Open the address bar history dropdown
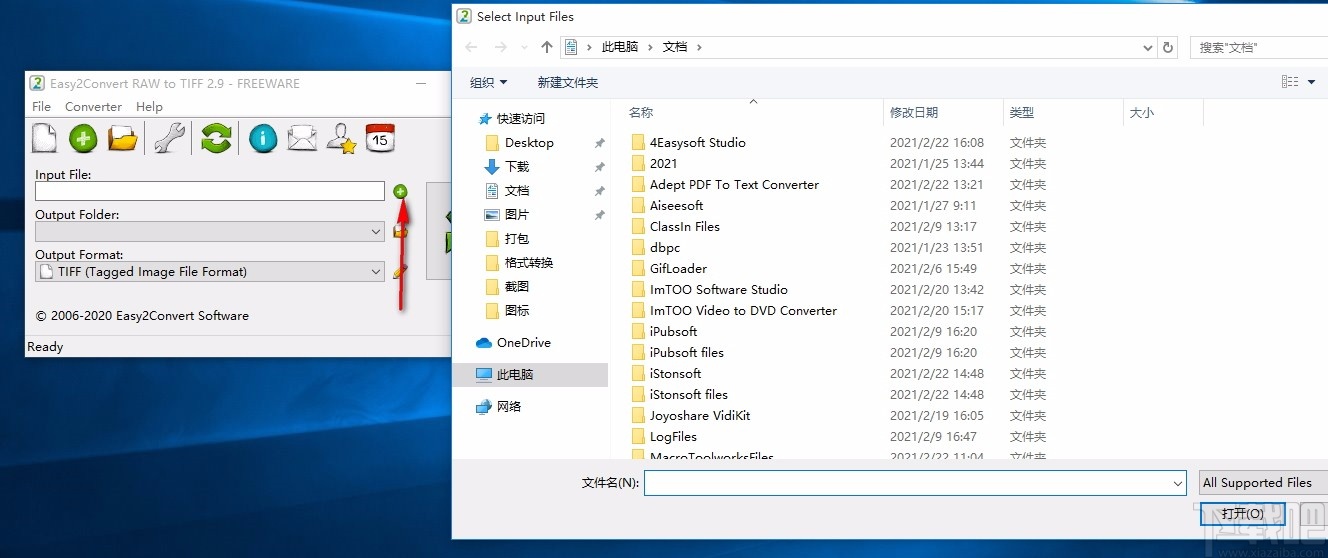This screenshot has height=558, width=1328. pos(1147,47)
